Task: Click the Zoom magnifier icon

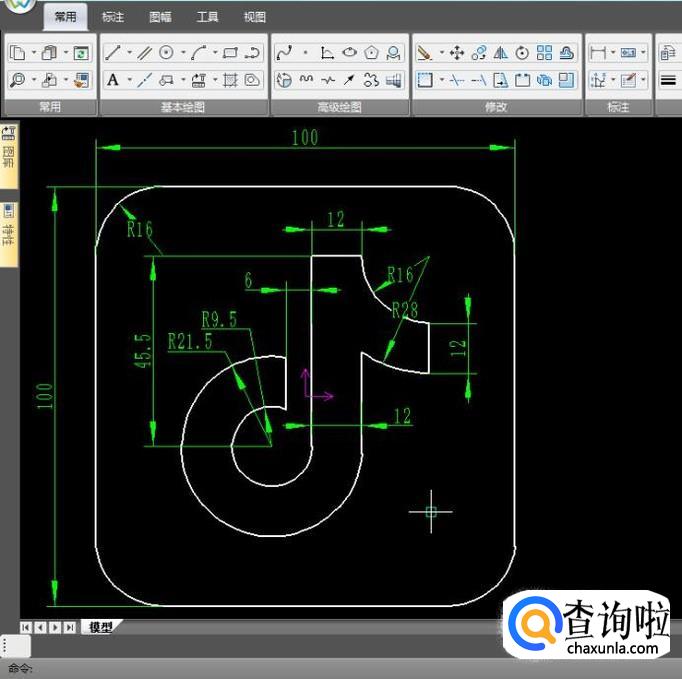Action: pos(18,80)
